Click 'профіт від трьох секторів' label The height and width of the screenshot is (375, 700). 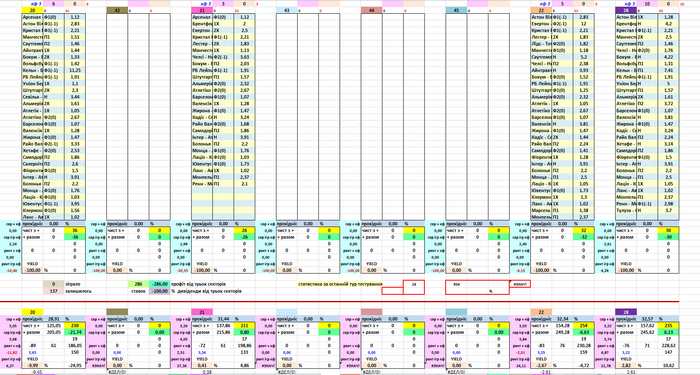tap(198, 284)
